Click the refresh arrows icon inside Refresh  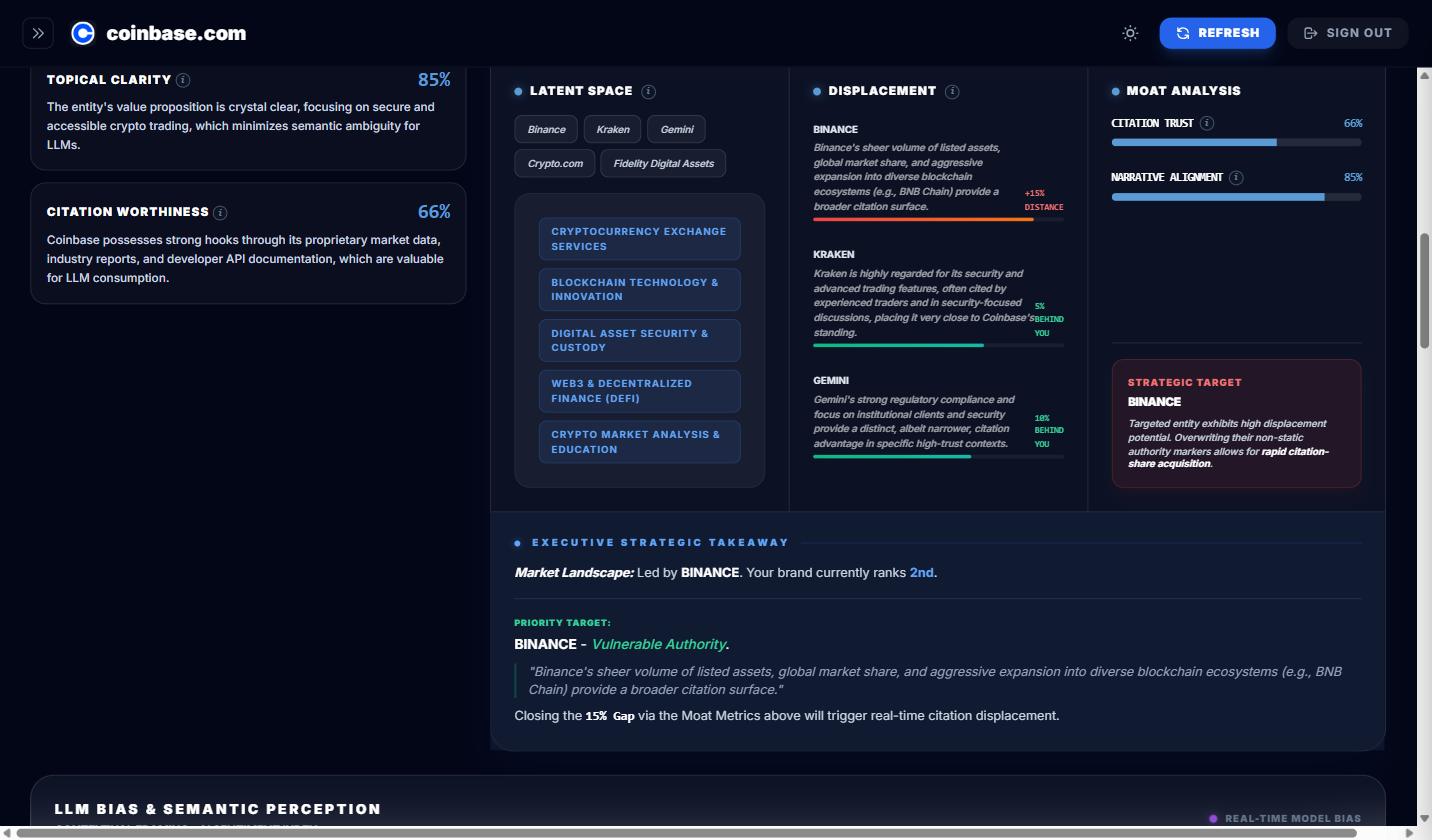click(x=1183, y=33)
